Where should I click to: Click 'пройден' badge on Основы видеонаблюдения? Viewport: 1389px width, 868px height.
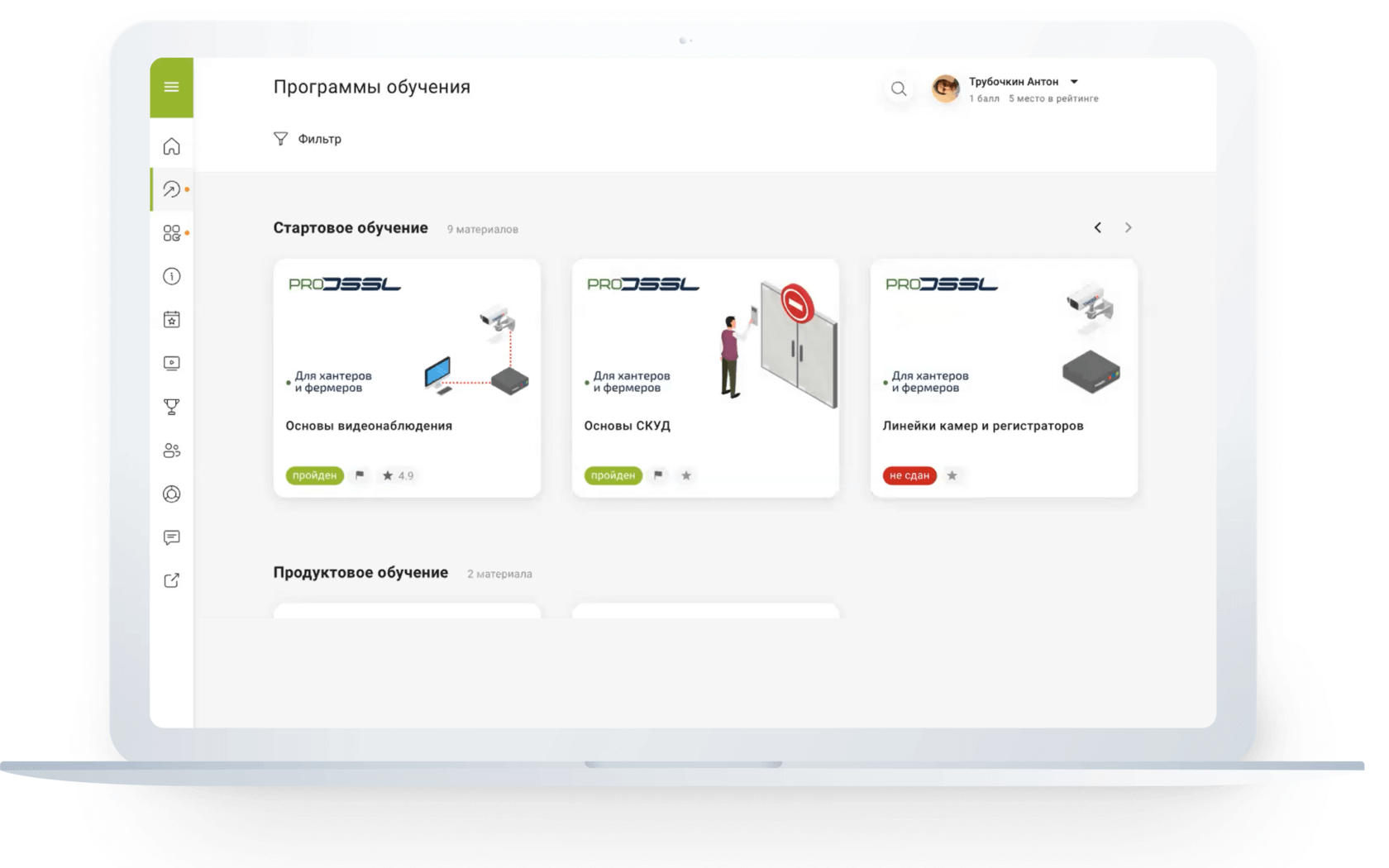(315, 475)
